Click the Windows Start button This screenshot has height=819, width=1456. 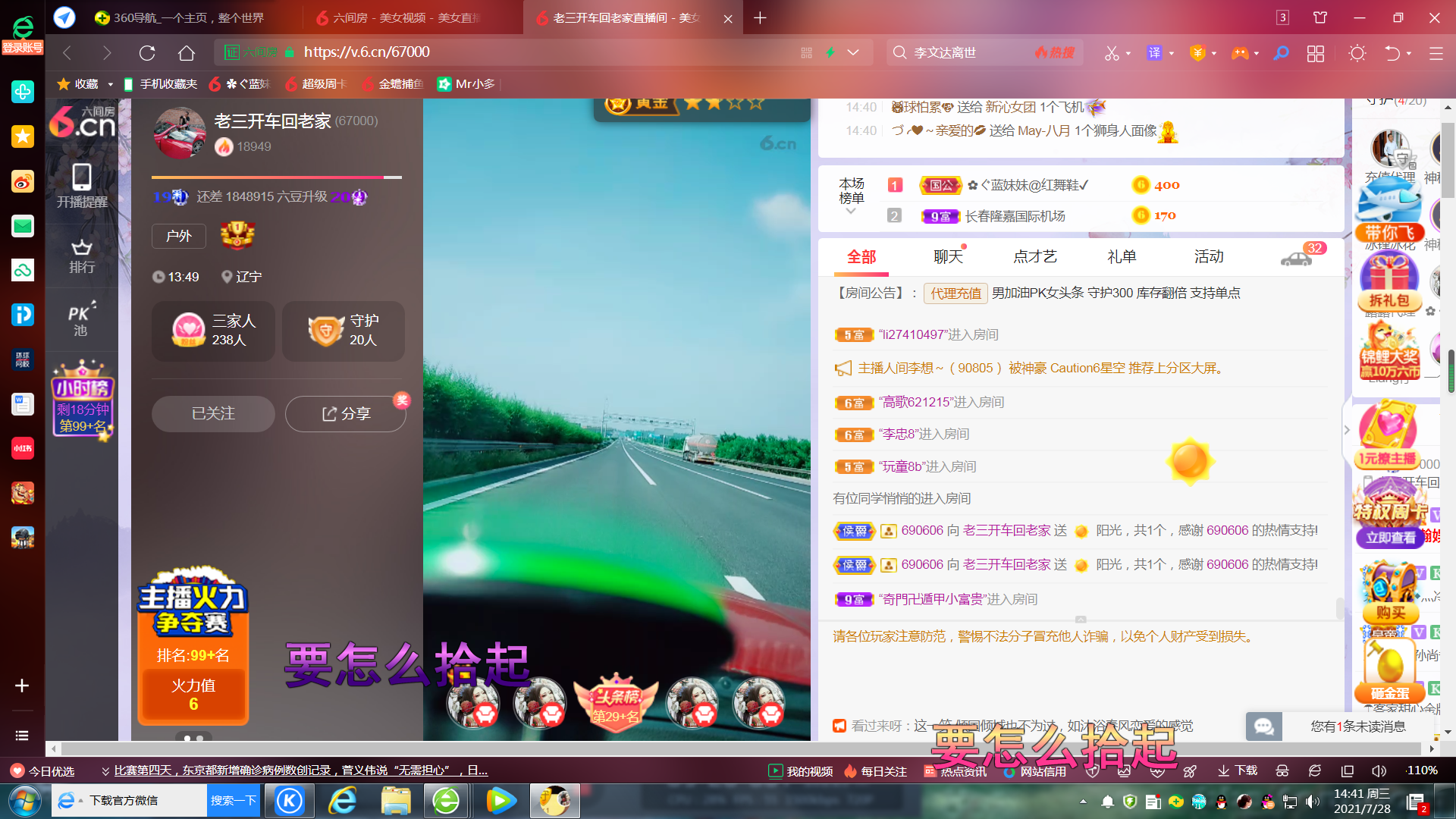point(24,801)
